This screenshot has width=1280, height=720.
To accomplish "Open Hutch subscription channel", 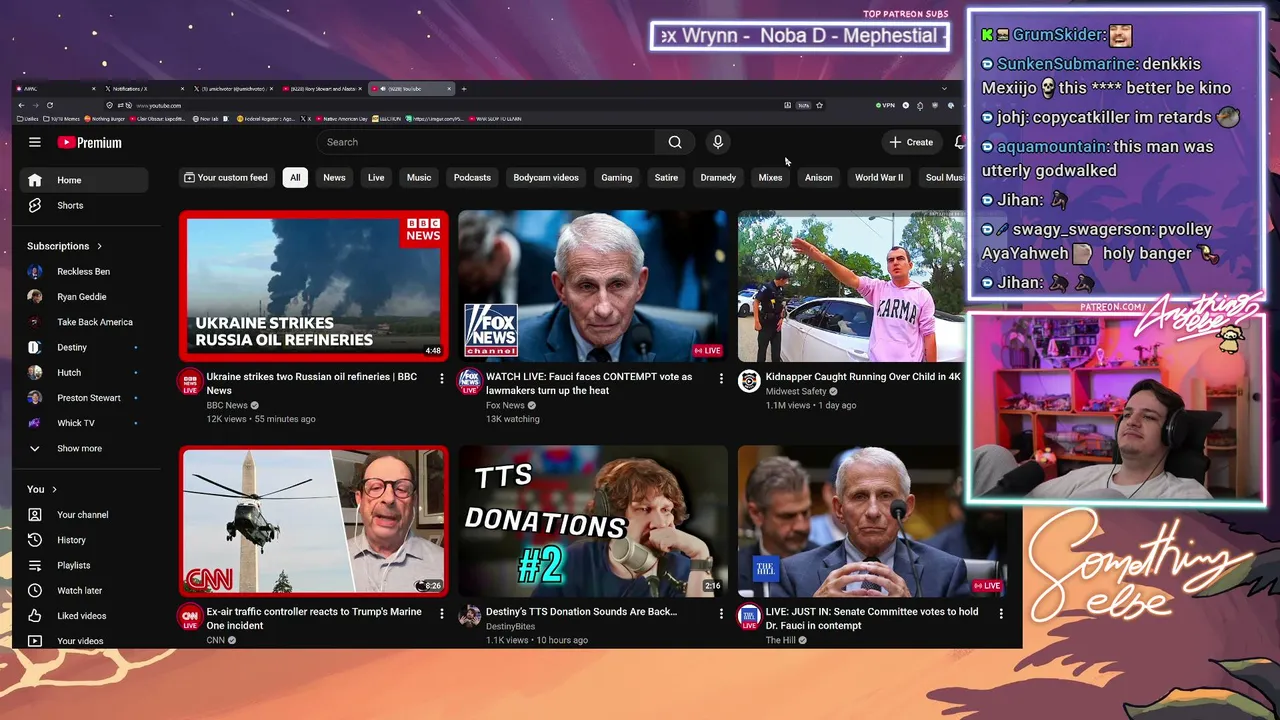I will 84,373.
